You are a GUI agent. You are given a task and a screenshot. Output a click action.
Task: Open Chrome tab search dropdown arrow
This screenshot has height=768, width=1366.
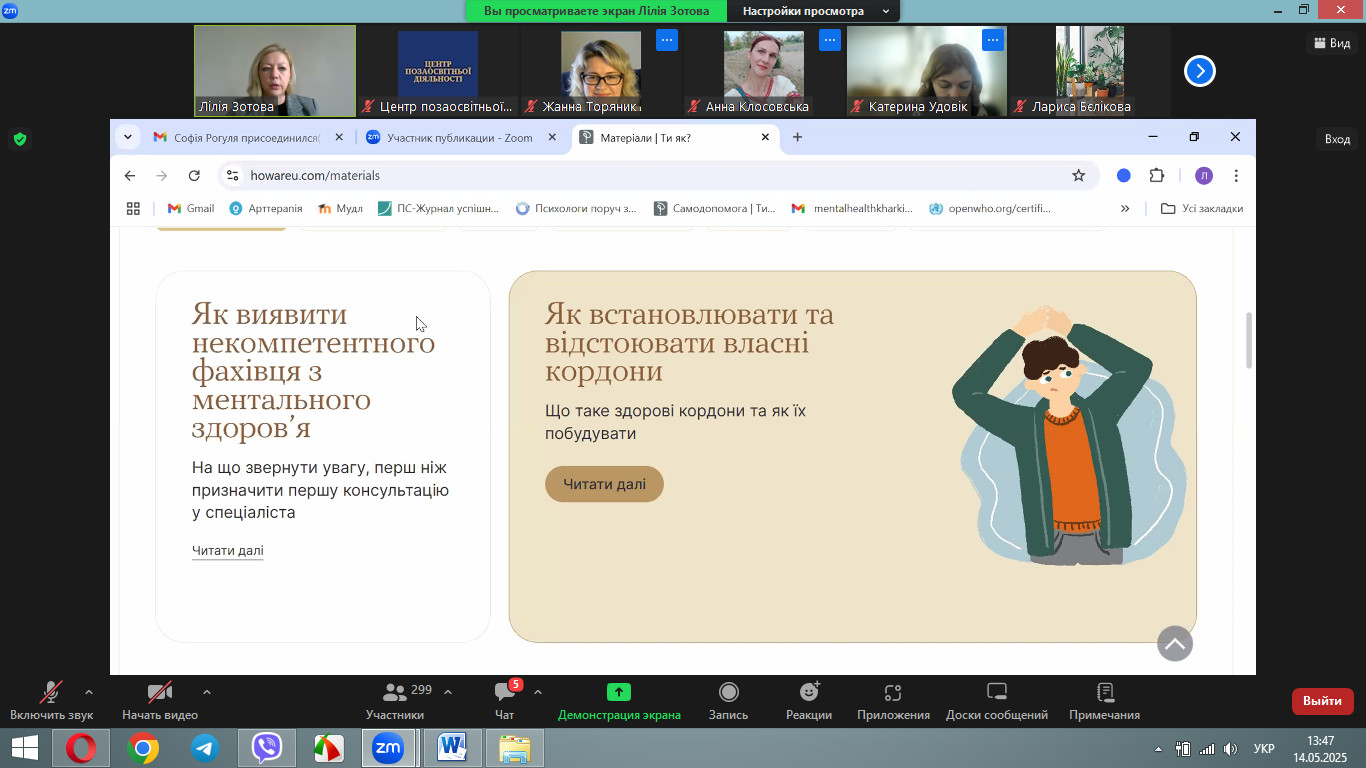point(128,137)
